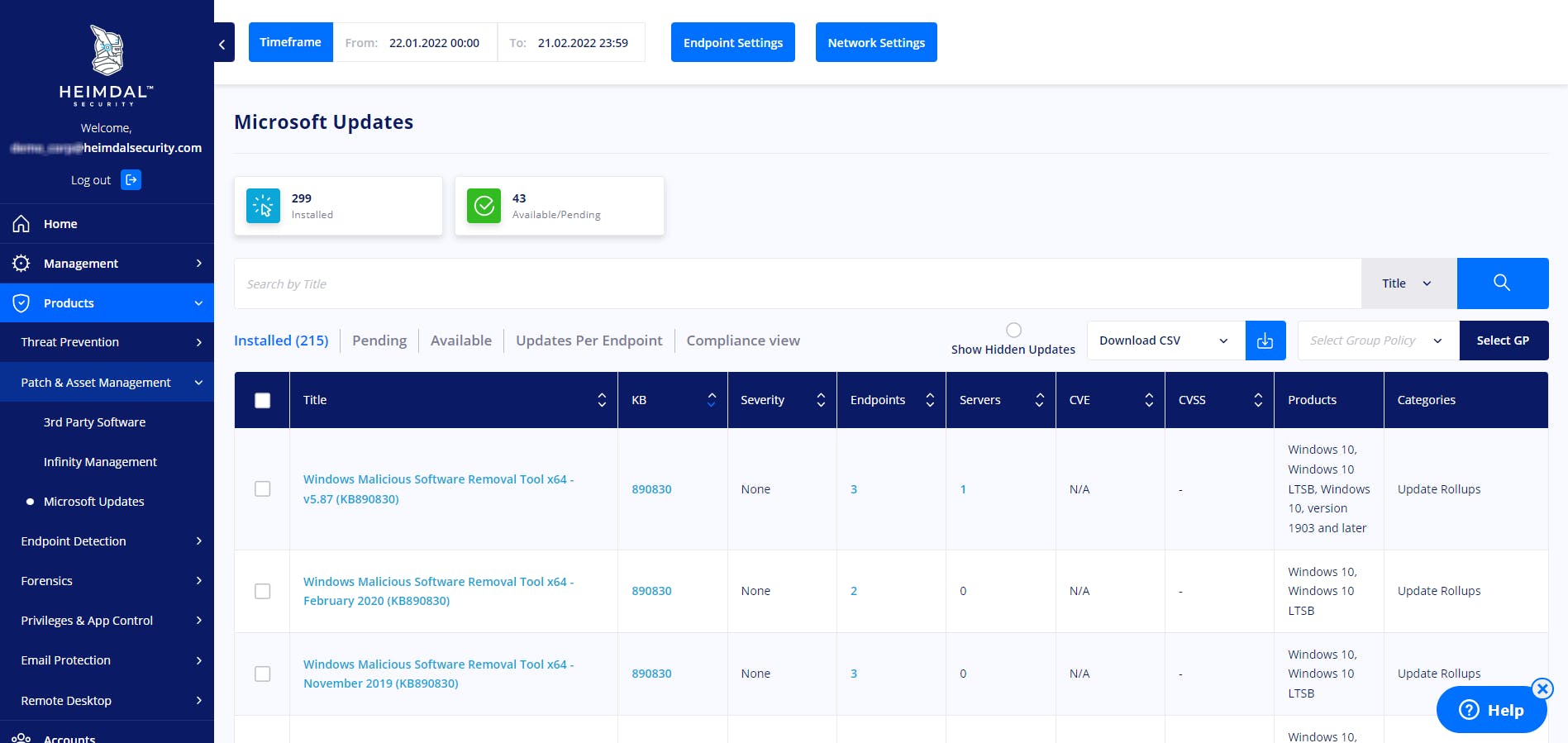Viewport: 1568px width, 743px height.
Task: Click the CSV download icon
Action: [x=1265, y=341]
